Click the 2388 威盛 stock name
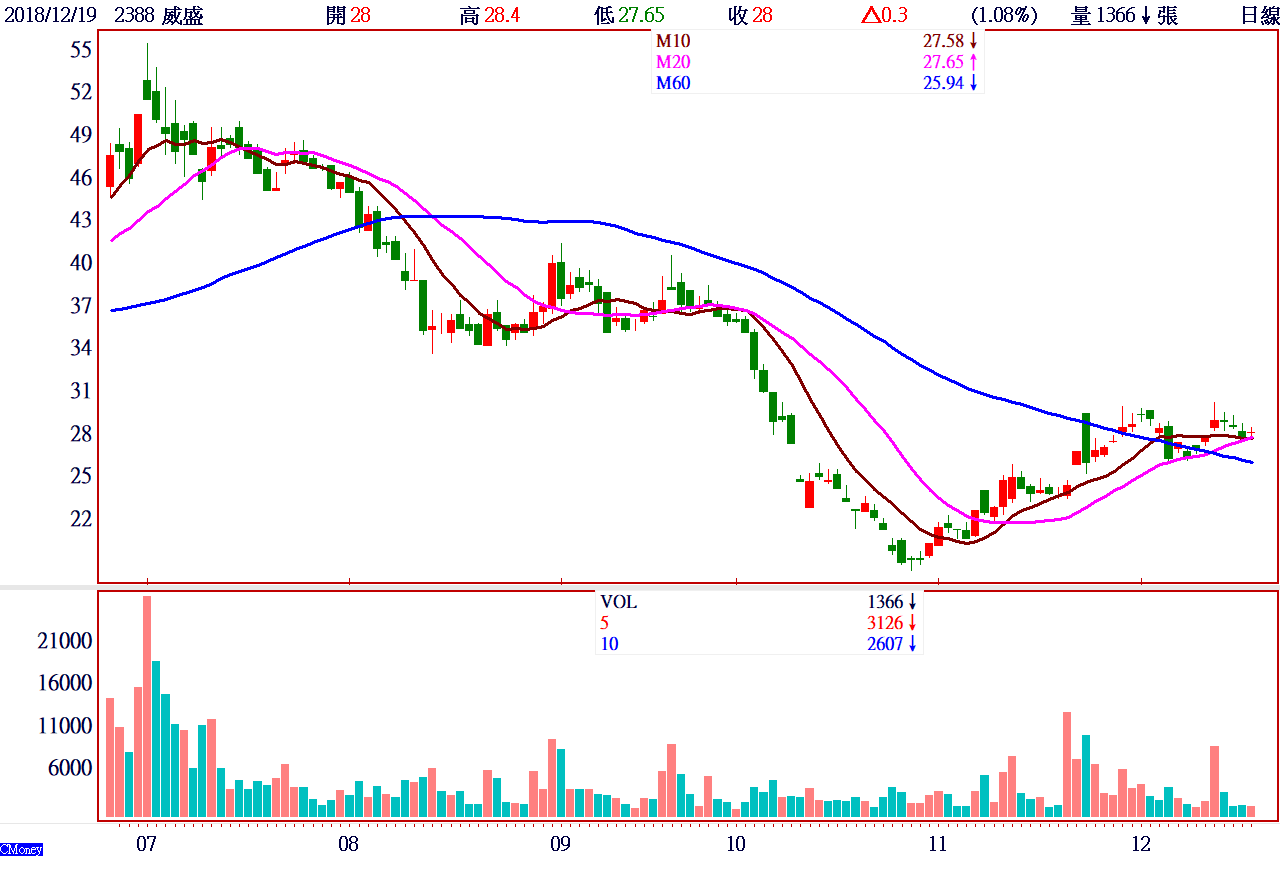The image size is (1280, 874). click(x=159, y=15)
